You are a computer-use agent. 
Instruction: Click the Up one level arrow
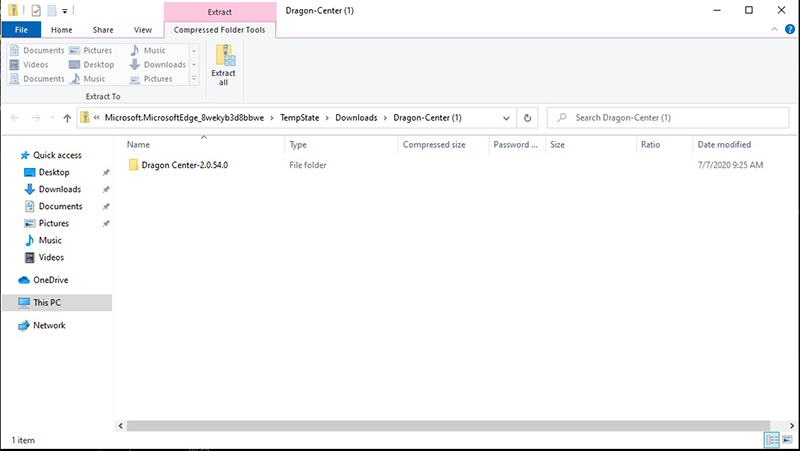[x=67, y=118]
